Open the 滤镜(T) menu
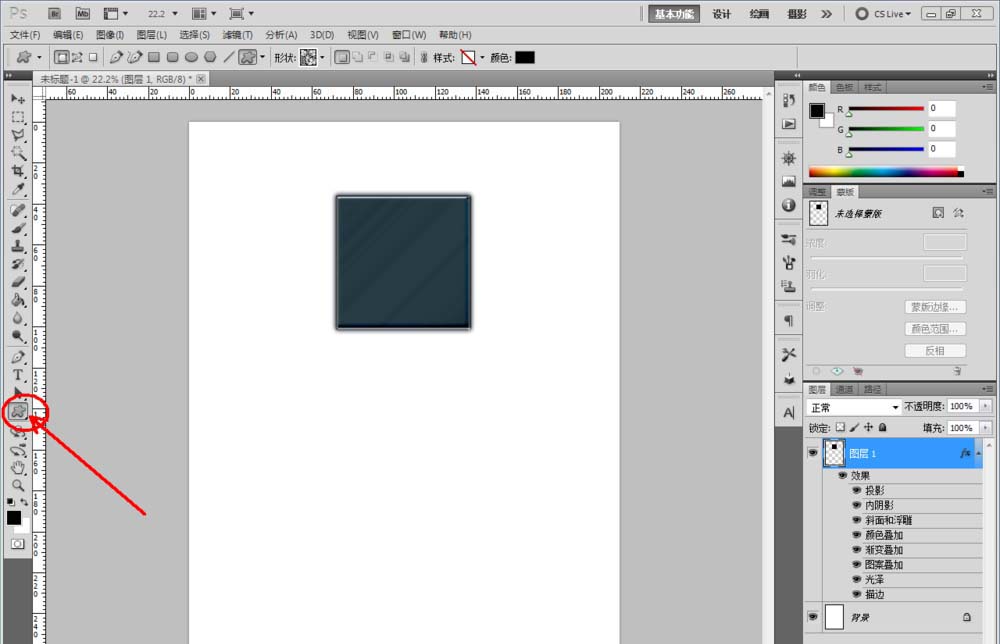Screen dimensions: 1000x644 pyautogui.click(x=236, y=35)
